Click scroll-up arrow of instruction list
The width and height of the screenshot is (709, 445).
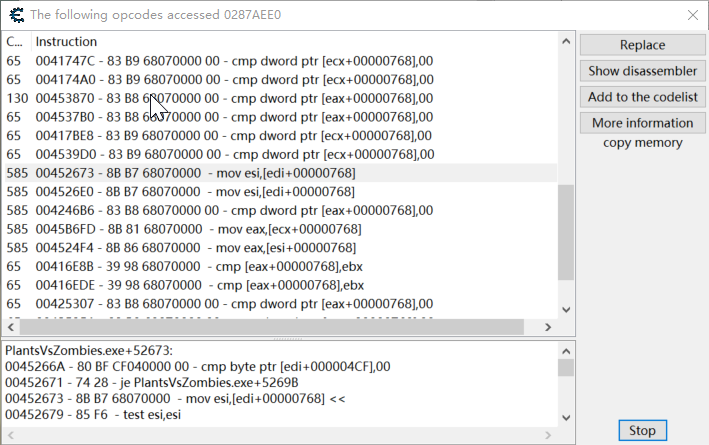566,41
